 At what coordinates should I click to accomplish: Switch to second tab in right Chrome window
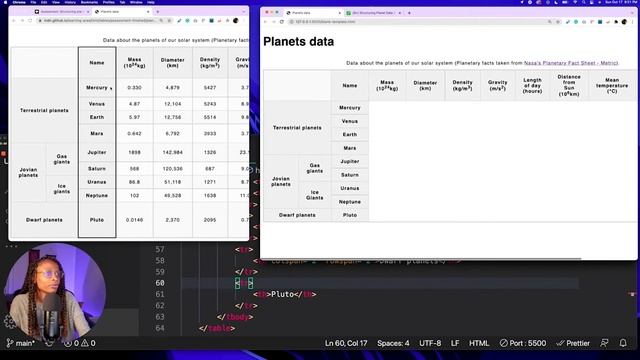pos(372,13)
